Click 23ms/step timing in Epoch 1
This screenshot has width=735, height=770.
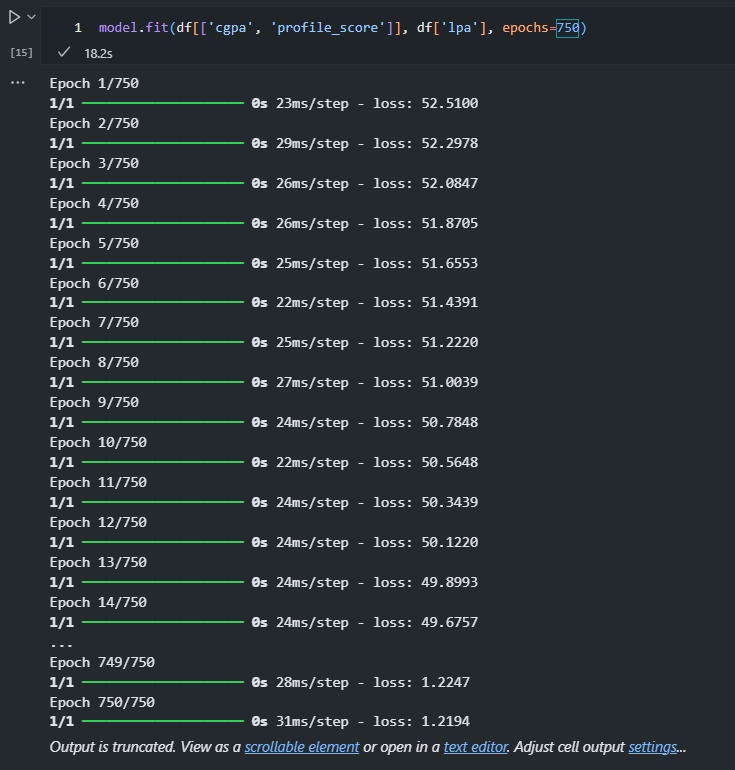pos(312,104)
